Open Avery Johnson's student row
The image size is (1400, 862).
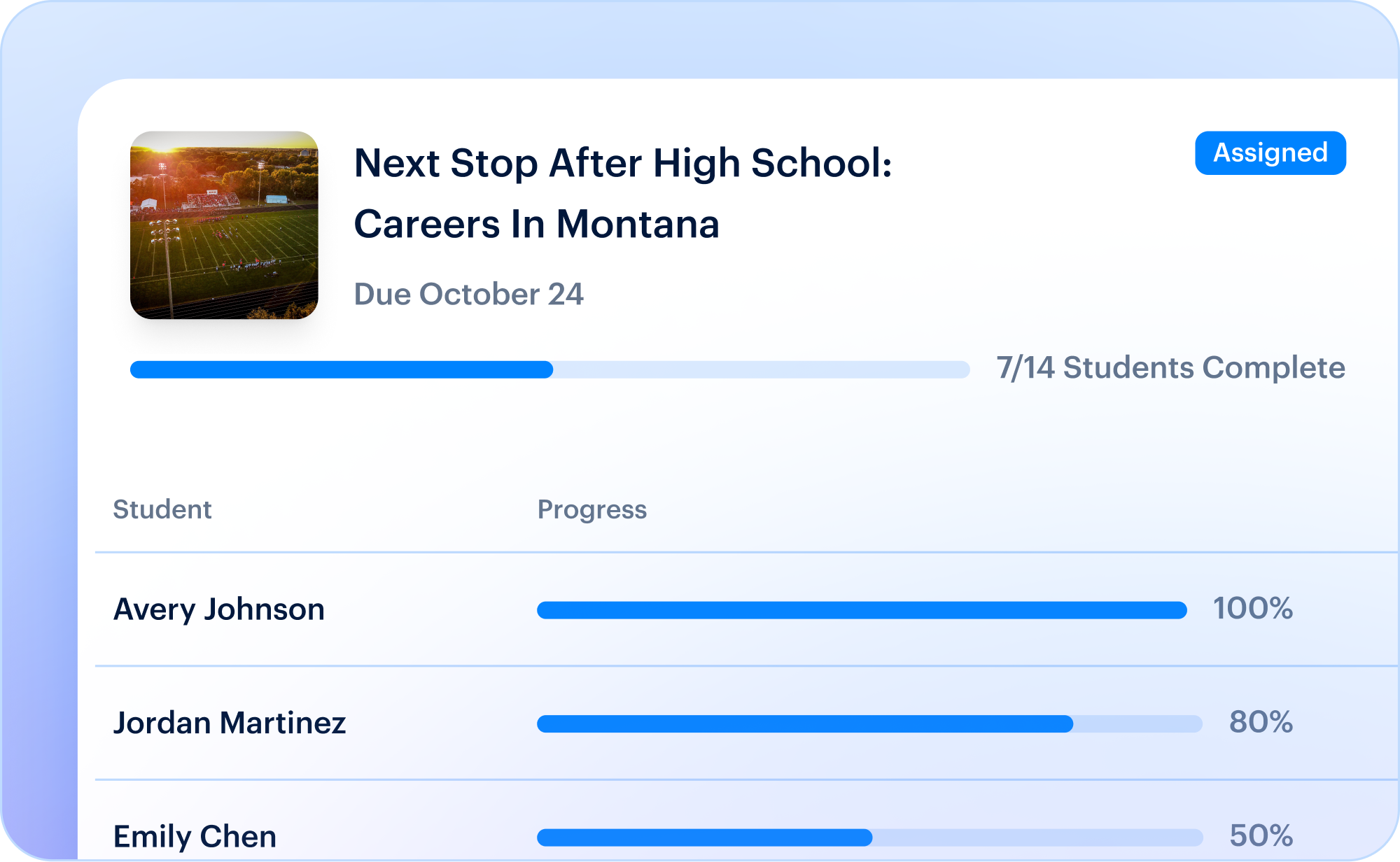[746, 609]
